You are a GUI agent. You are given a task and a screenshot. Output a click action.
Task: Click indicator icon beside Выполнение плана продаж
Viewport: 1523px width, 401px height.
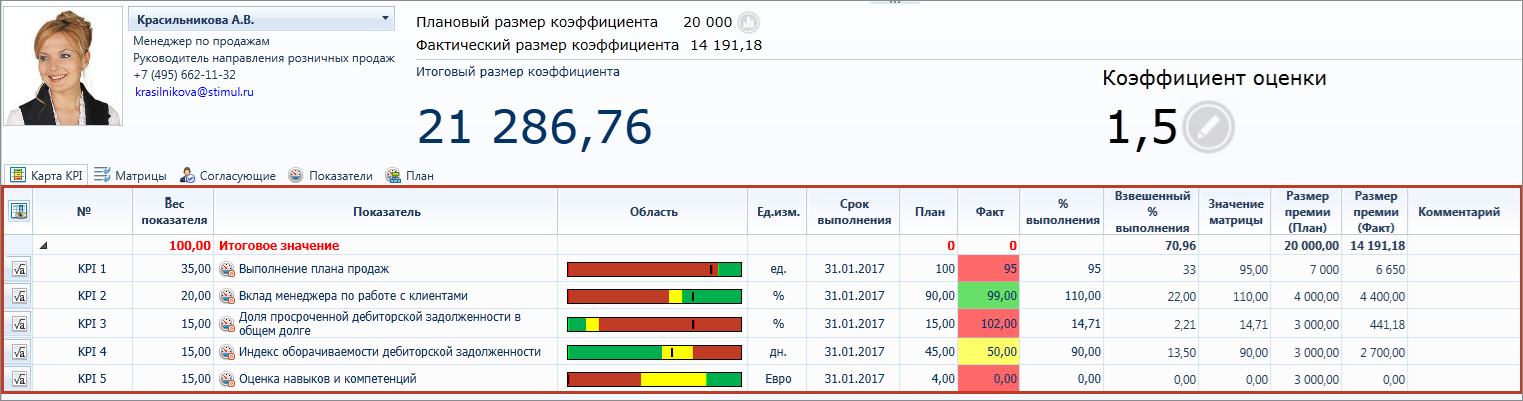click(x=227, y=269)
